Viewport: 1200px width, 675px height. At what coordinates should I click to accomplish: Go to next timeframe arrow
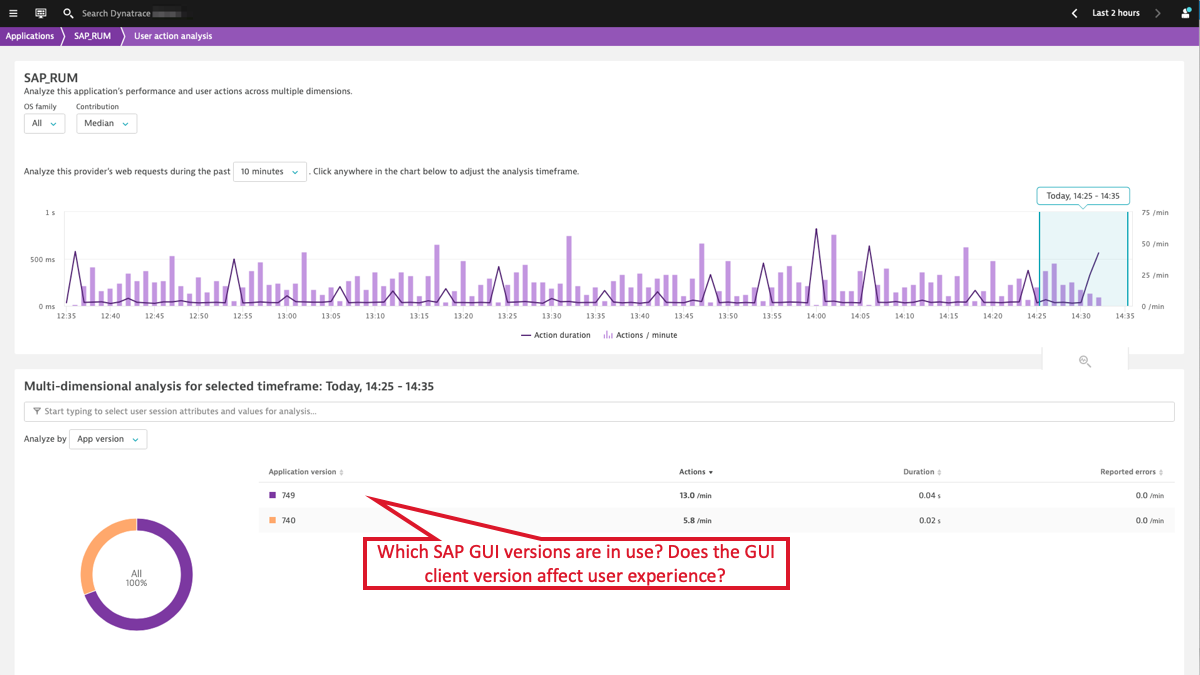coord(1158,13)
